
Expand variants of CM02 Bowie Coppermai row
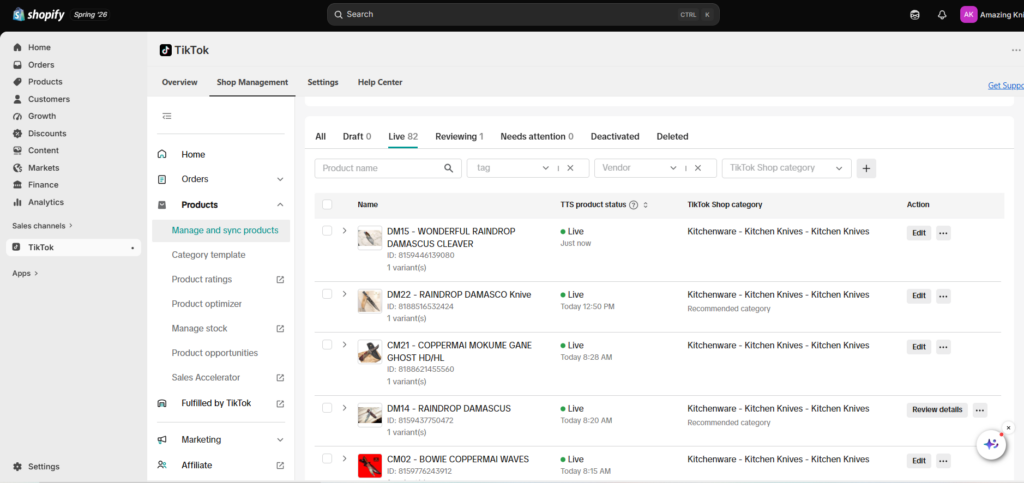pos(345,458)
